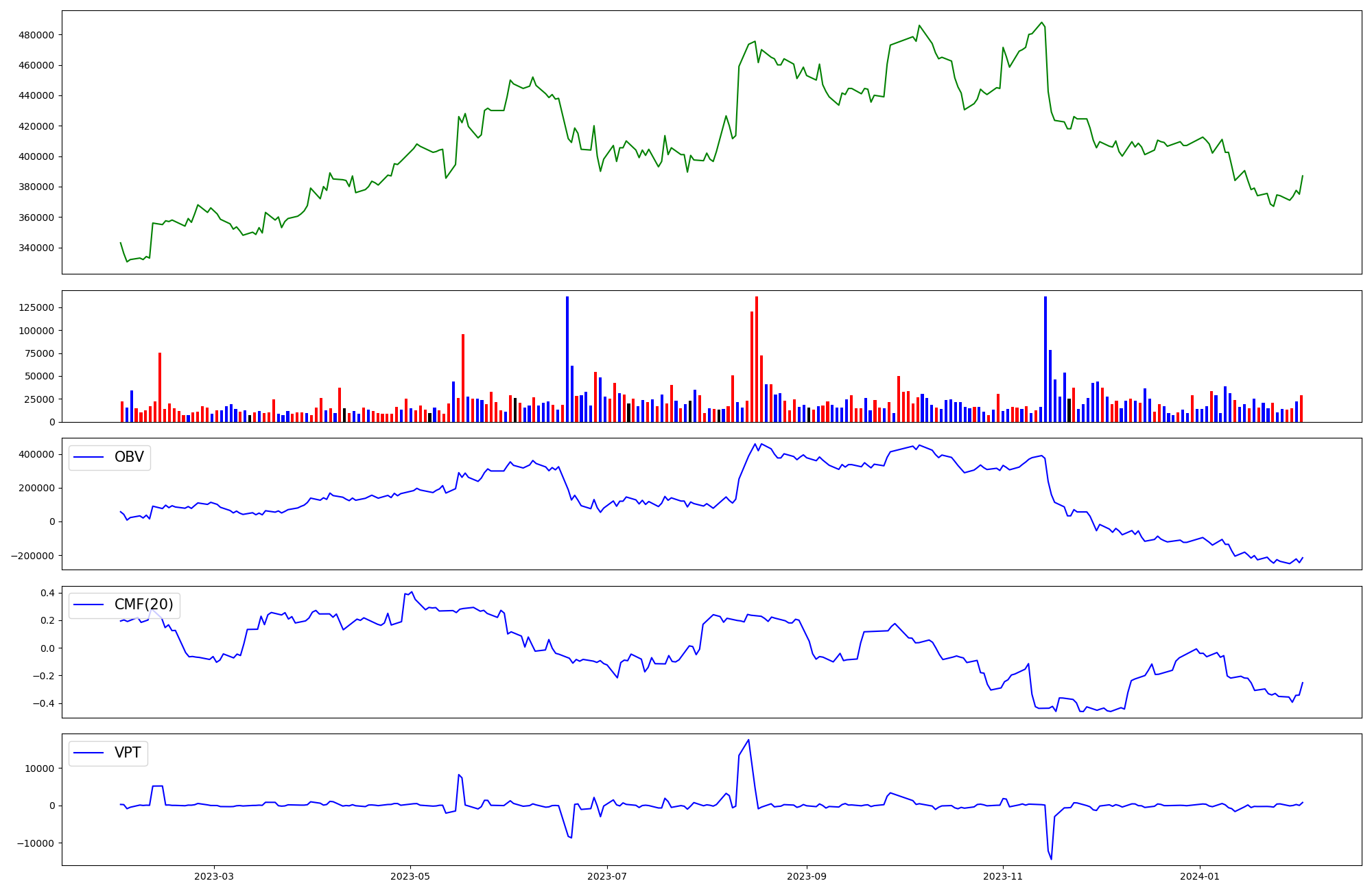The height and width of the screenshot is (892, 1372).
Task: Click the 480000 price axis tick label
Action: click(x=36, y=35)
